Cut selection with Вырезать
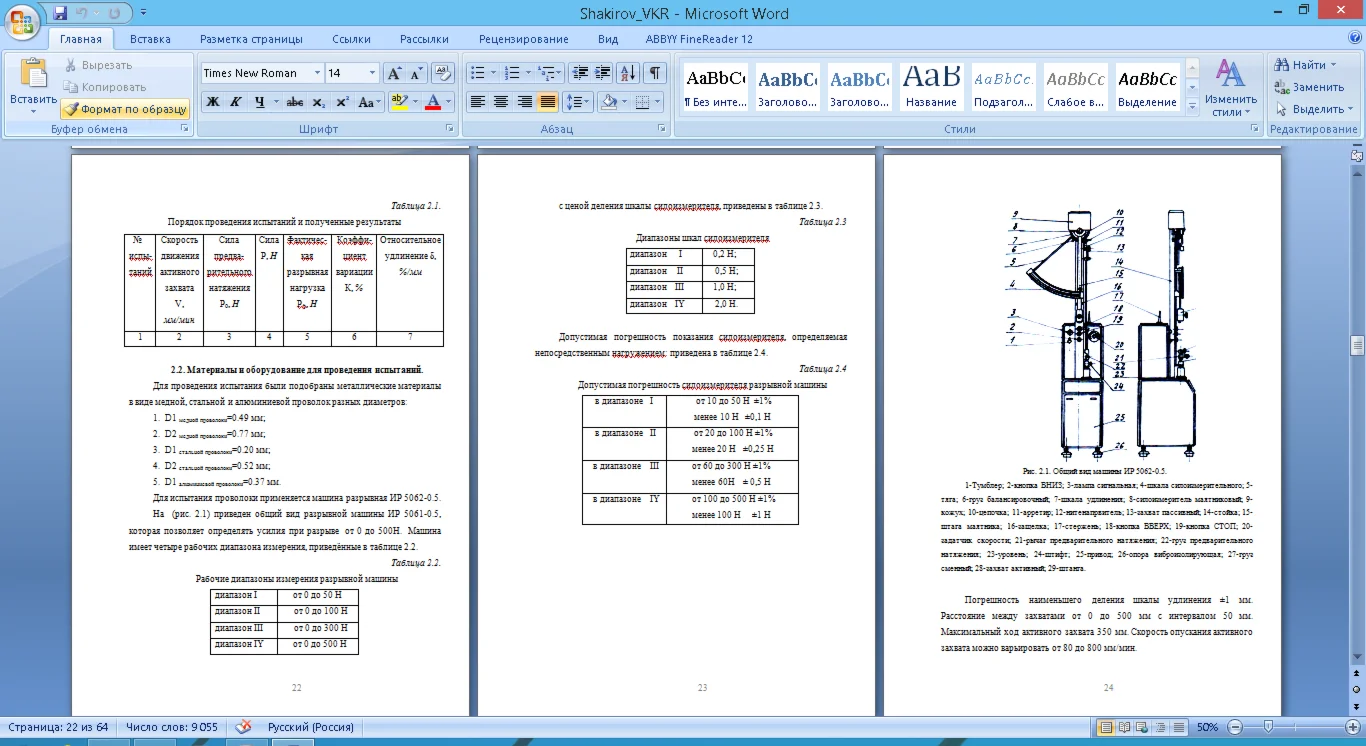This screenshot has width=1366, height=746. pyautogui.click(x=99, y=65)
